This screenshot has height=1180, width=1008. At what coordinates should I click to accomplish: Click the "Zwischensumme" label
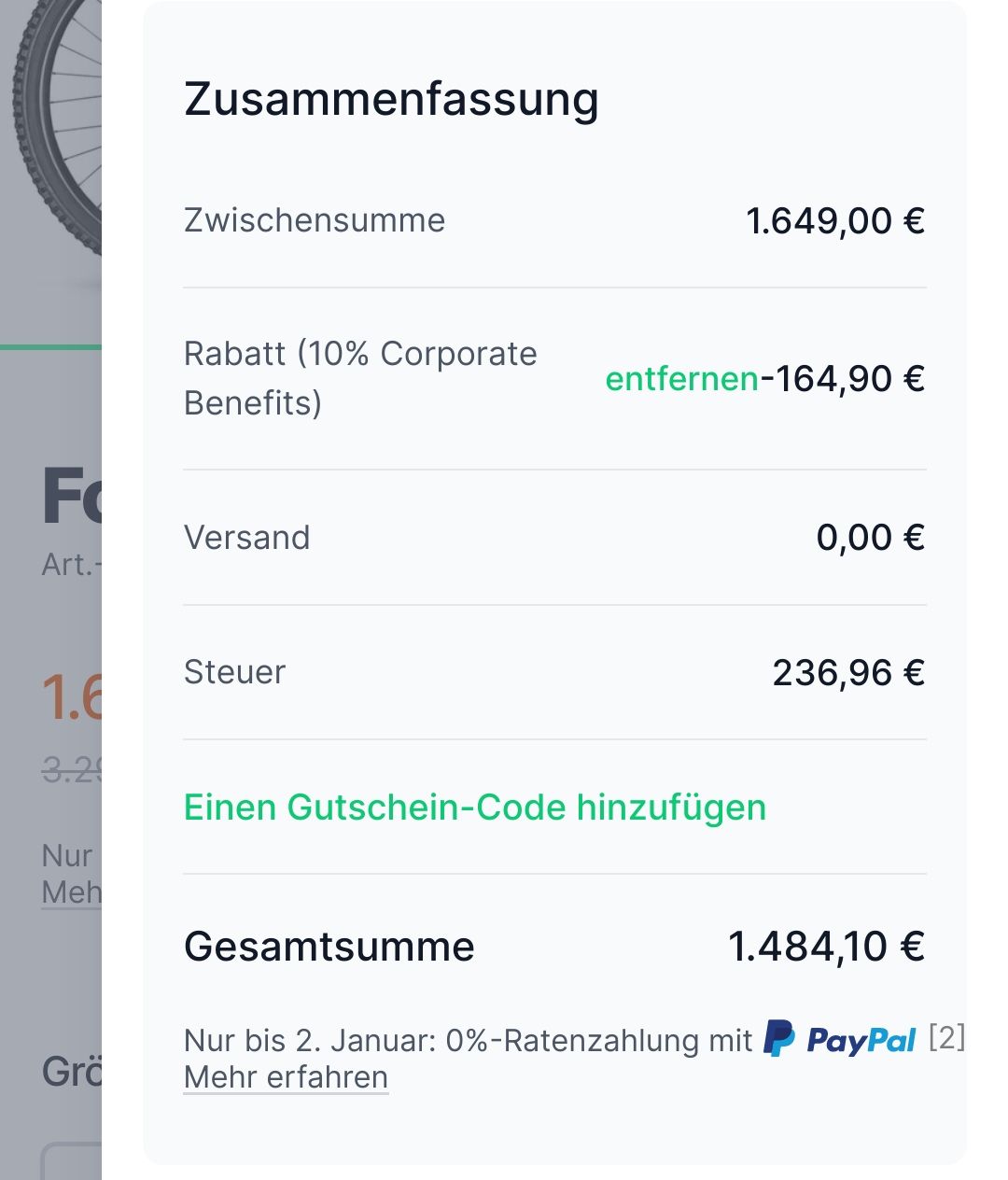pos(315,220)
